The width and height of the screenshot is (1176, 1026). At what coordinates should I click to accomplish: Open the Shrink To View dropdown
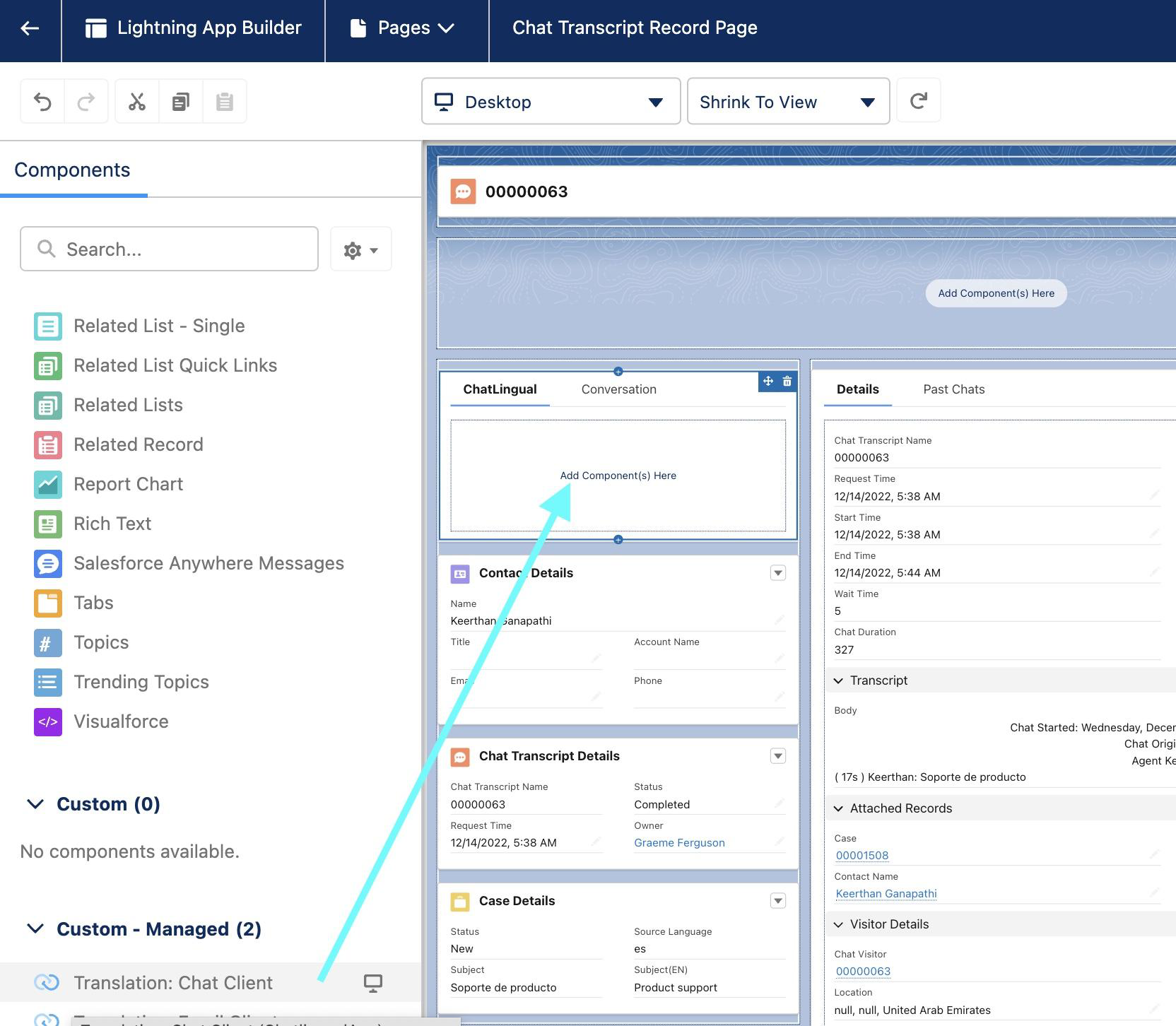pyautogui.click(x=788, y=102)
